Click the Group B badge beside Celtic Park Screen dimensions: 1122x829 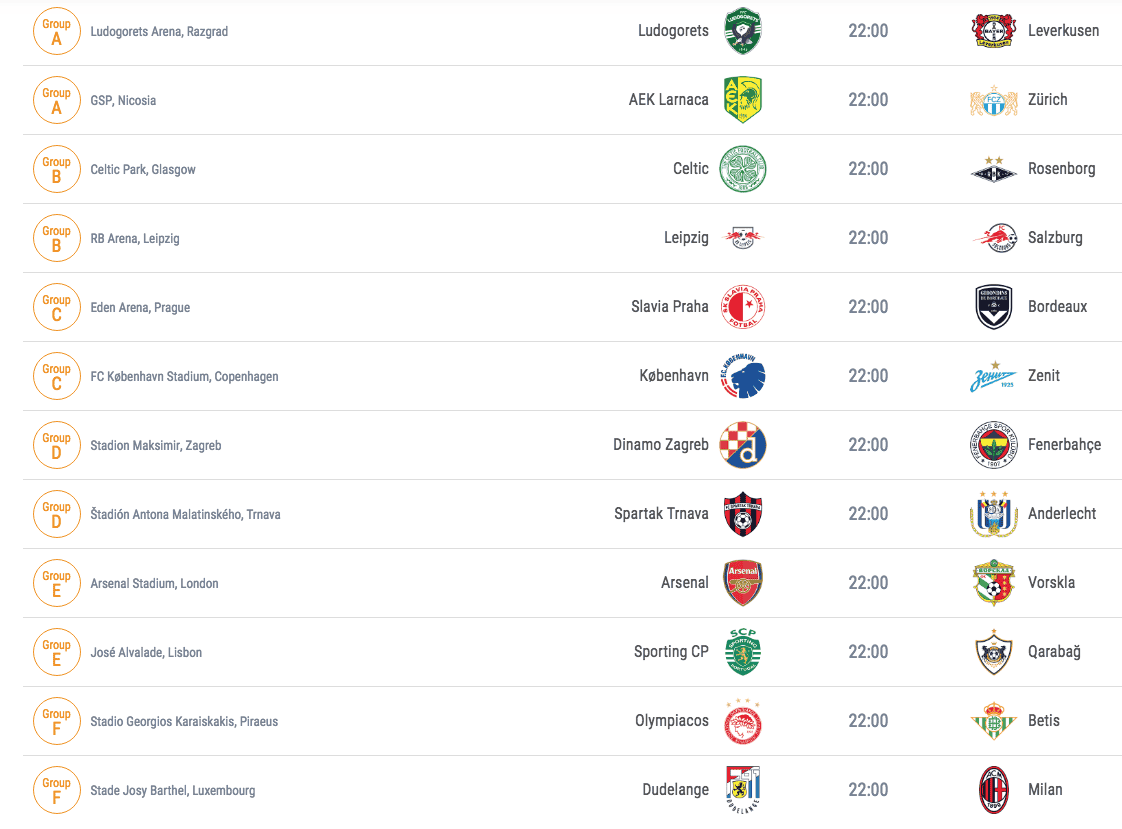(57, 169)
